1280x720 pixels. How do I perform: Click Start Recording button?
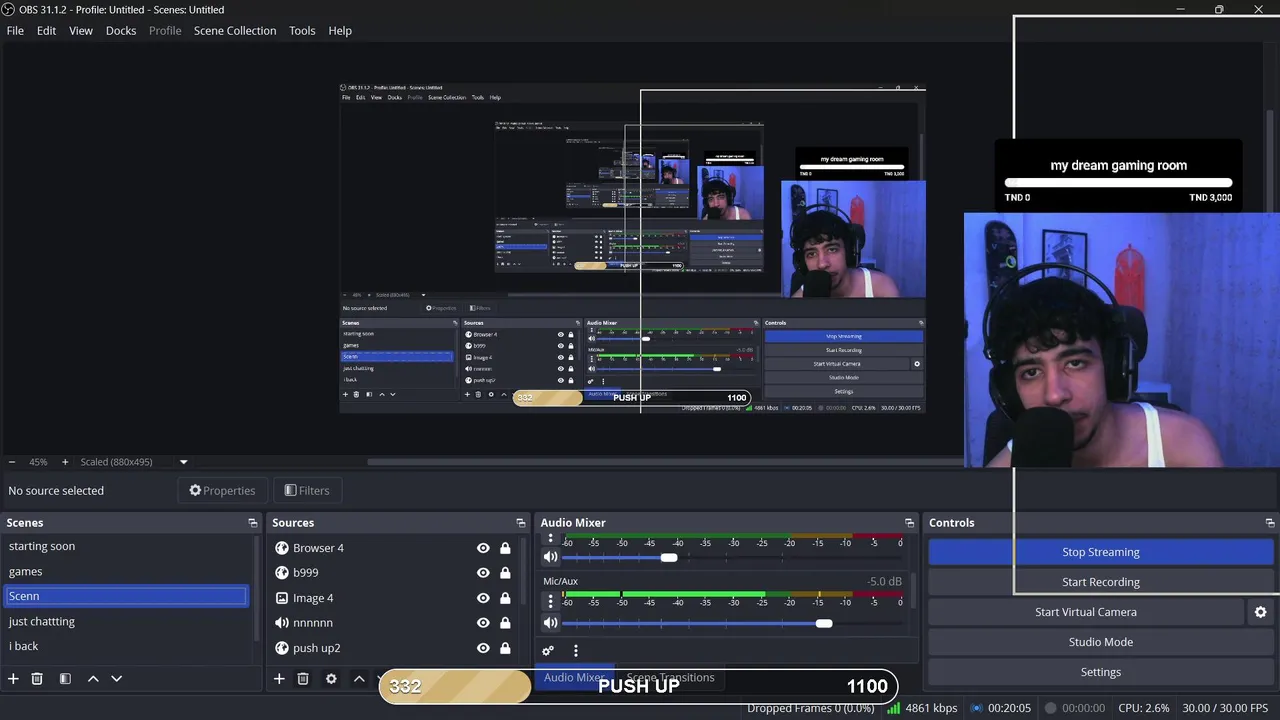pos(1100,582)
